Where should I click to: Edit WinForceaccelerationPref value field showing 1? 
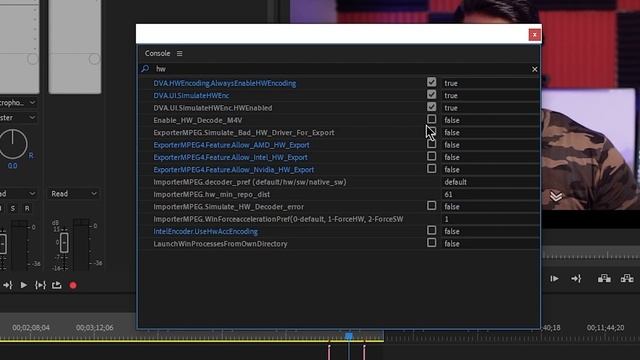[490, 219]
